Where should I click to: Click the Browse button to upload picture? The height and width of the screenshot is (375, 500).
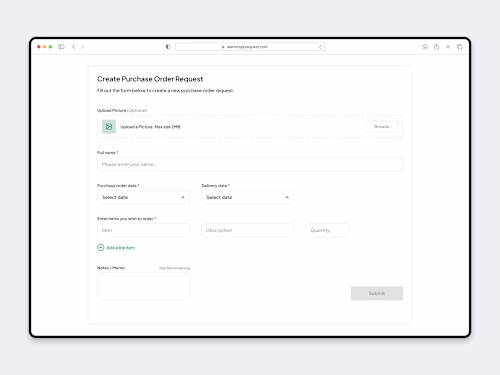click(382, 127)
